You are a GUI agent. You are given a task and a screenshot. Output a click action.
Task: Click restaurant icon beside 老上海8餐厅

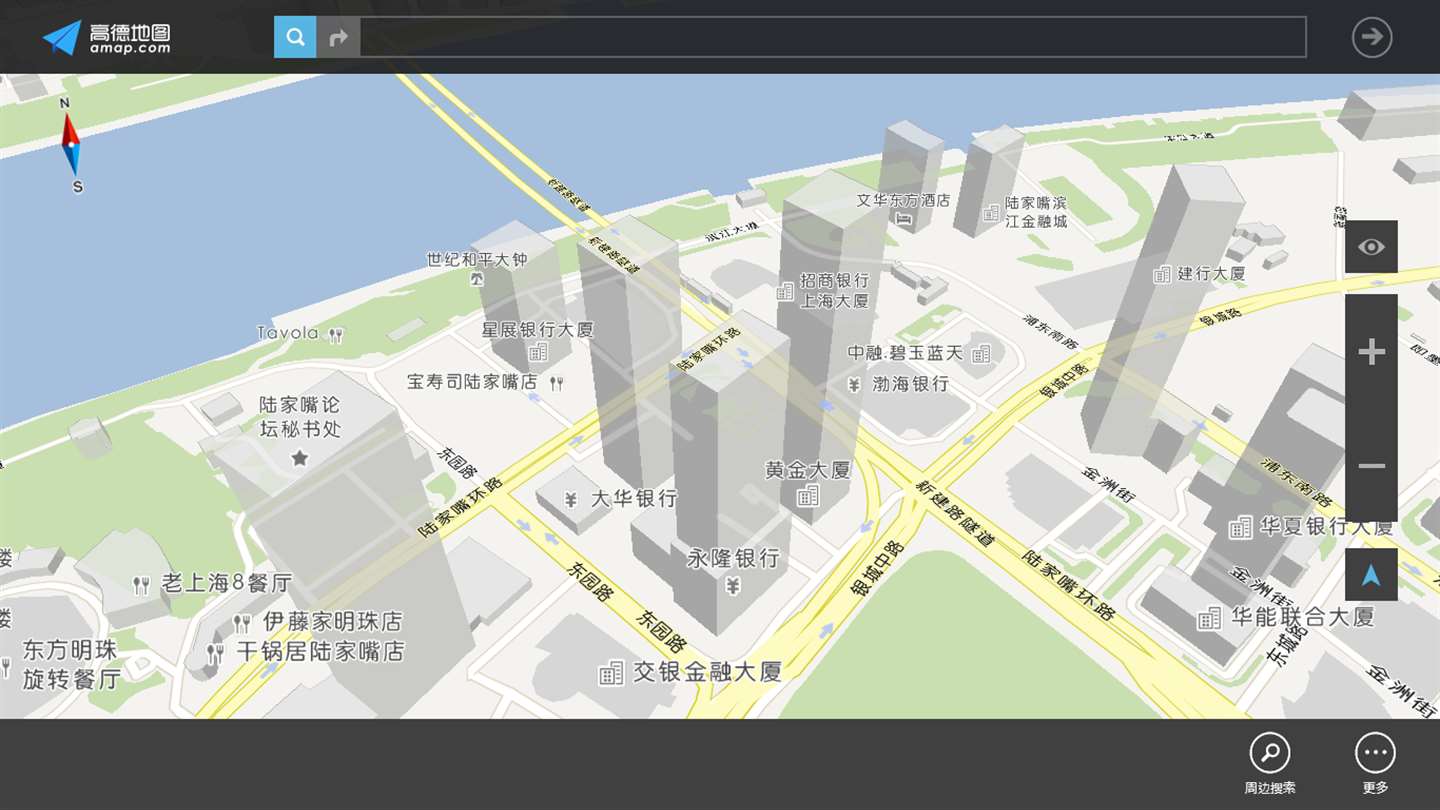pos(142,584)
